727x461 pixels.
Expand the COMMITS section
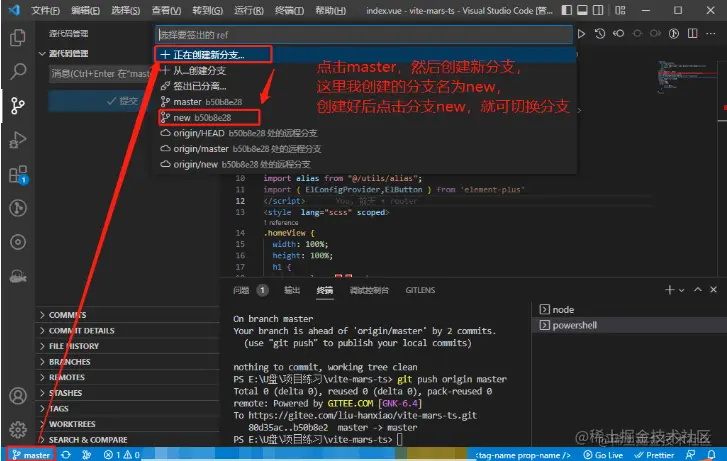(x=128, y=315)
